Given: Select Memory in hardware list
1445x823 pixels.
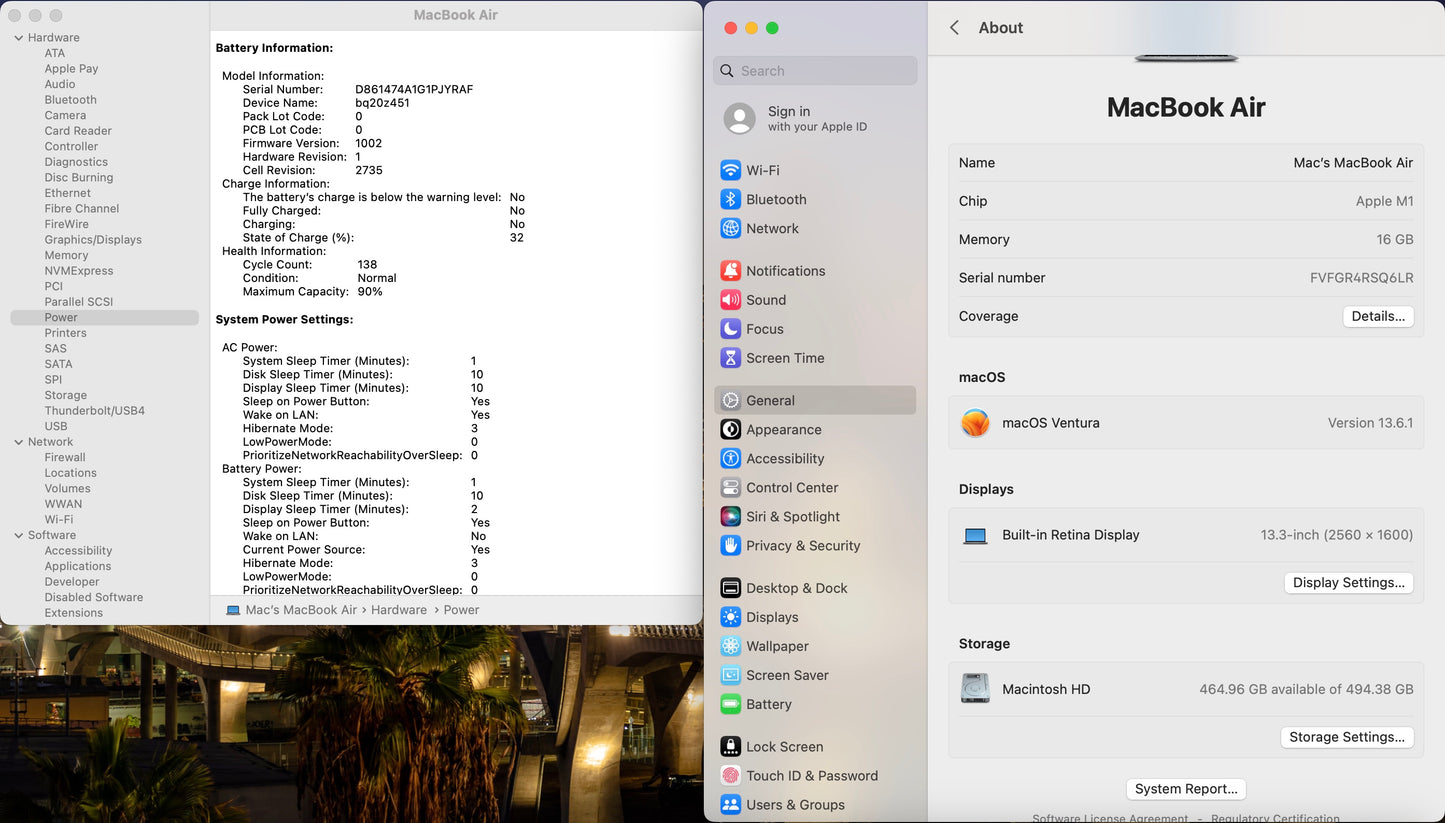Looking at the screenshot, I should 66,255.
